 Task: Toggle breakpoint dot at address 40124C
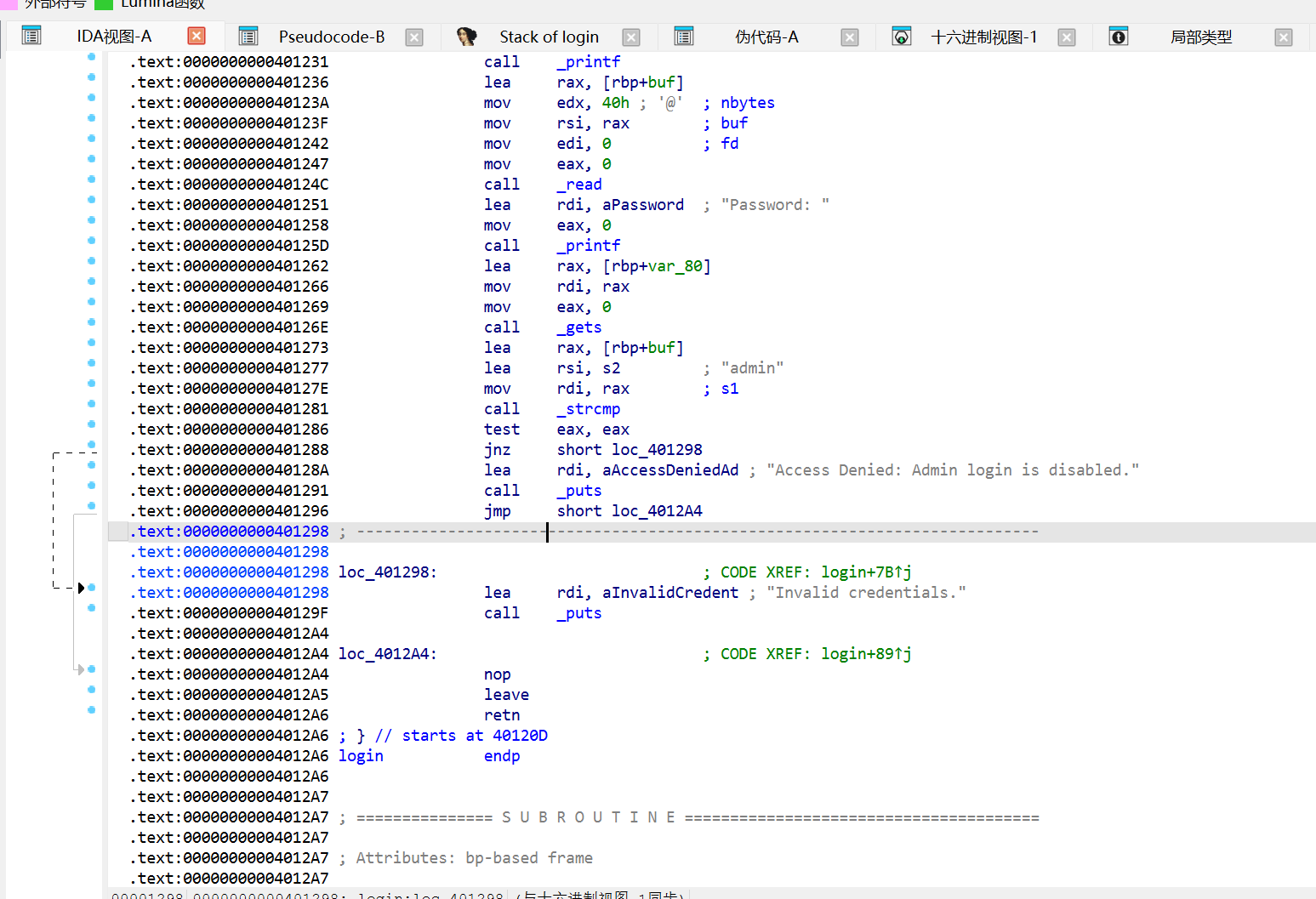pyautogui.click(x=91, y=179)
